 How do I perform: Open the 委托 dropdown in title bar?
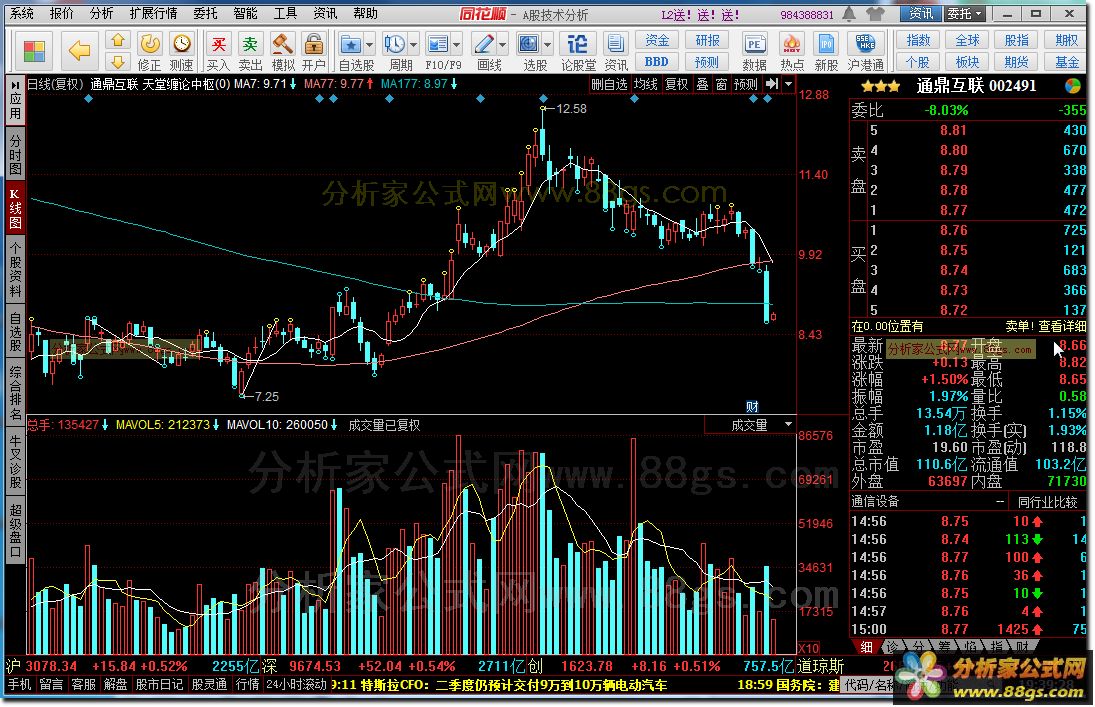tap(964, 13)
